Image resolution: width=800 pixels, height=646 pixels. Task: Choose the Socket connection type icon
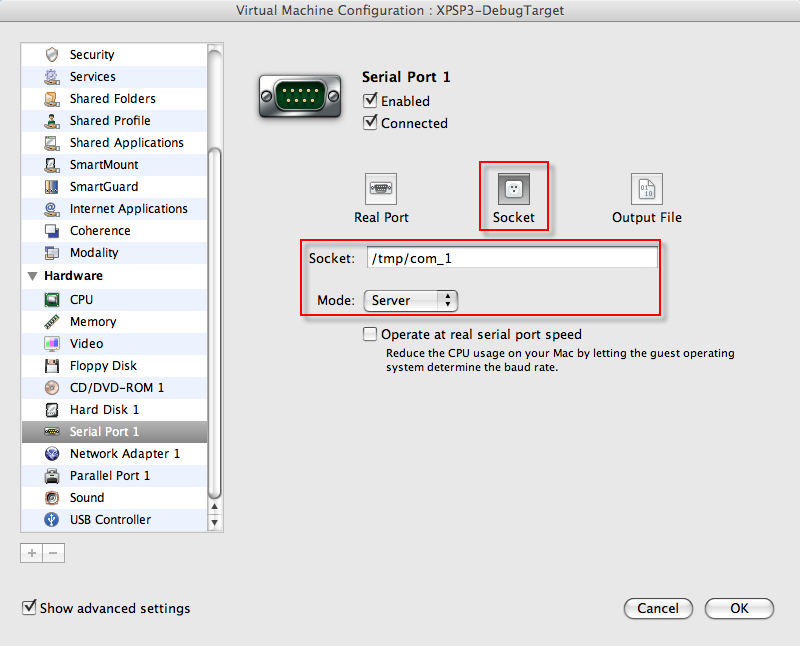click(x=514, y=189)
